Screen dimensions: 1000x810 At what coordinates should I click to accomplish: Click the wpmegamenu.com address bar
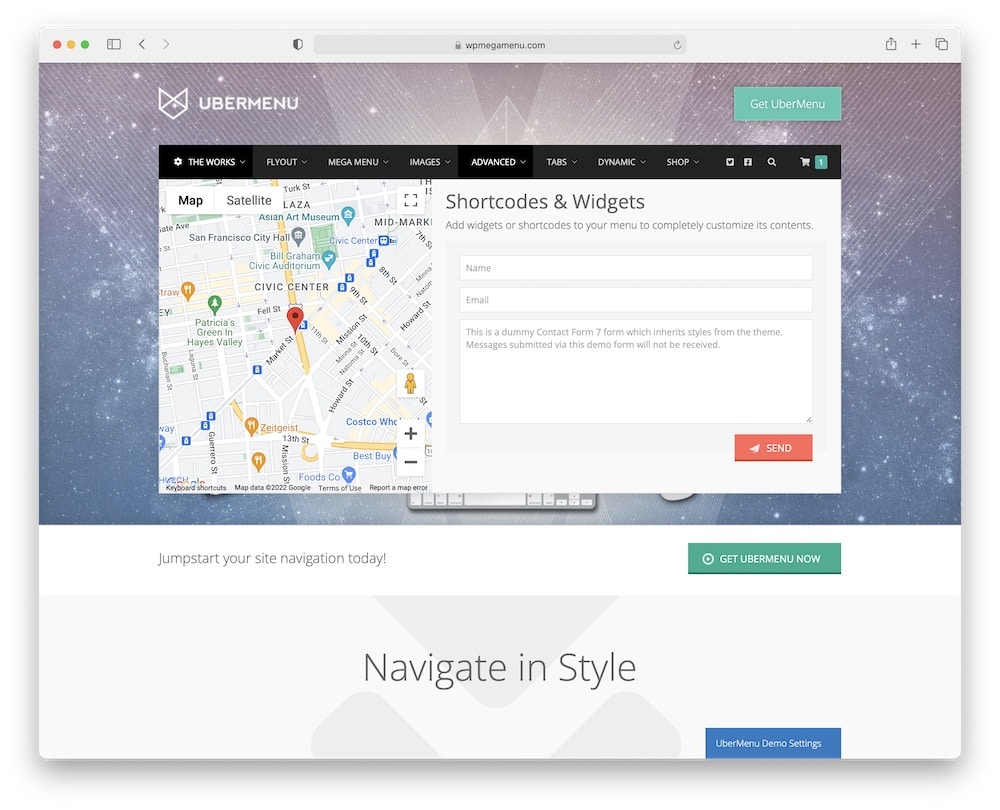[x=499, y=45]
